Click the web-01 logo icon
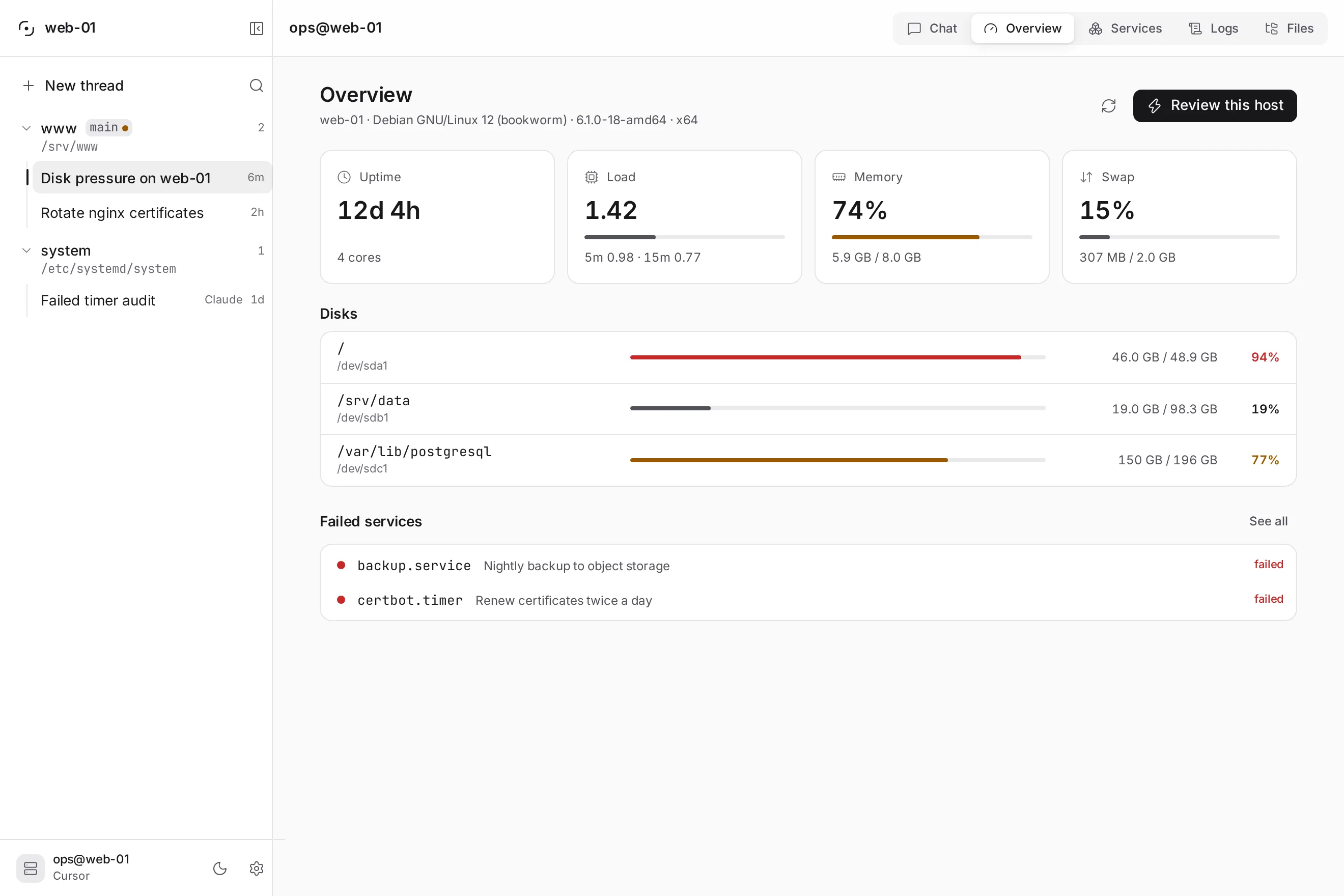This screenshot has height=896, width=1344. [27, 28]
